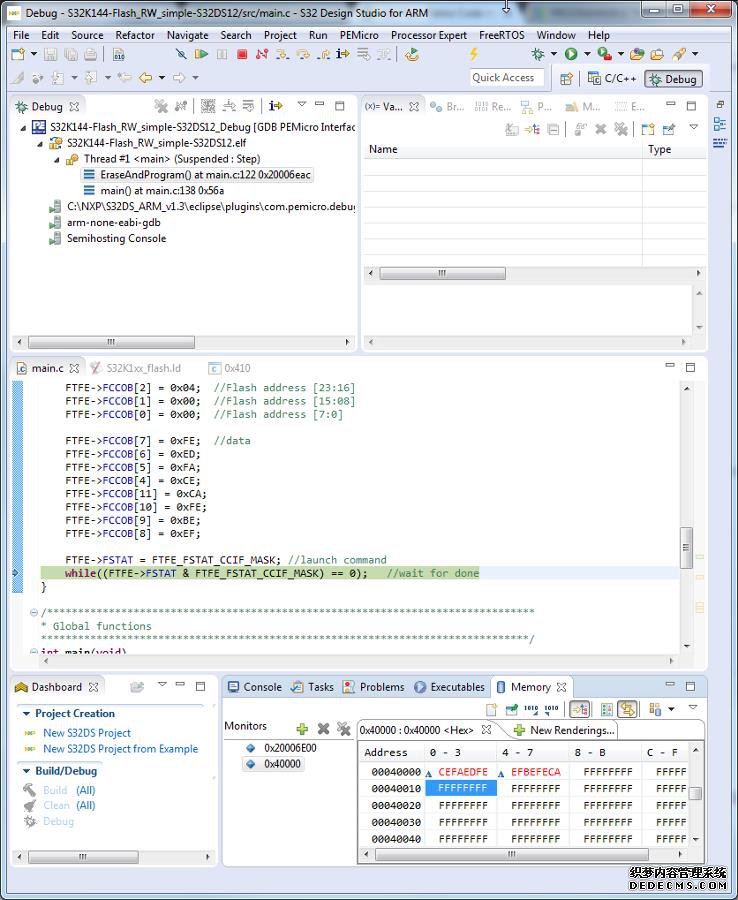Toggle the Split Pane button in Memory view
This screenshot has width=738, height=900.
[607, 710]
